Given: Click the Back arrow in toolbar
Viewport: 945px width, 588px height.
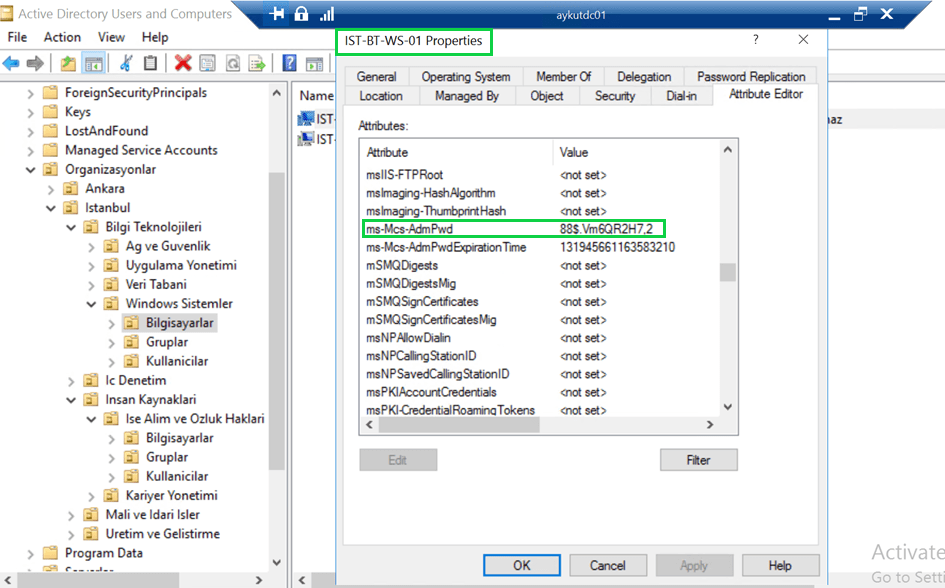Looking at the screenshot, I should (x=11, y=64).
